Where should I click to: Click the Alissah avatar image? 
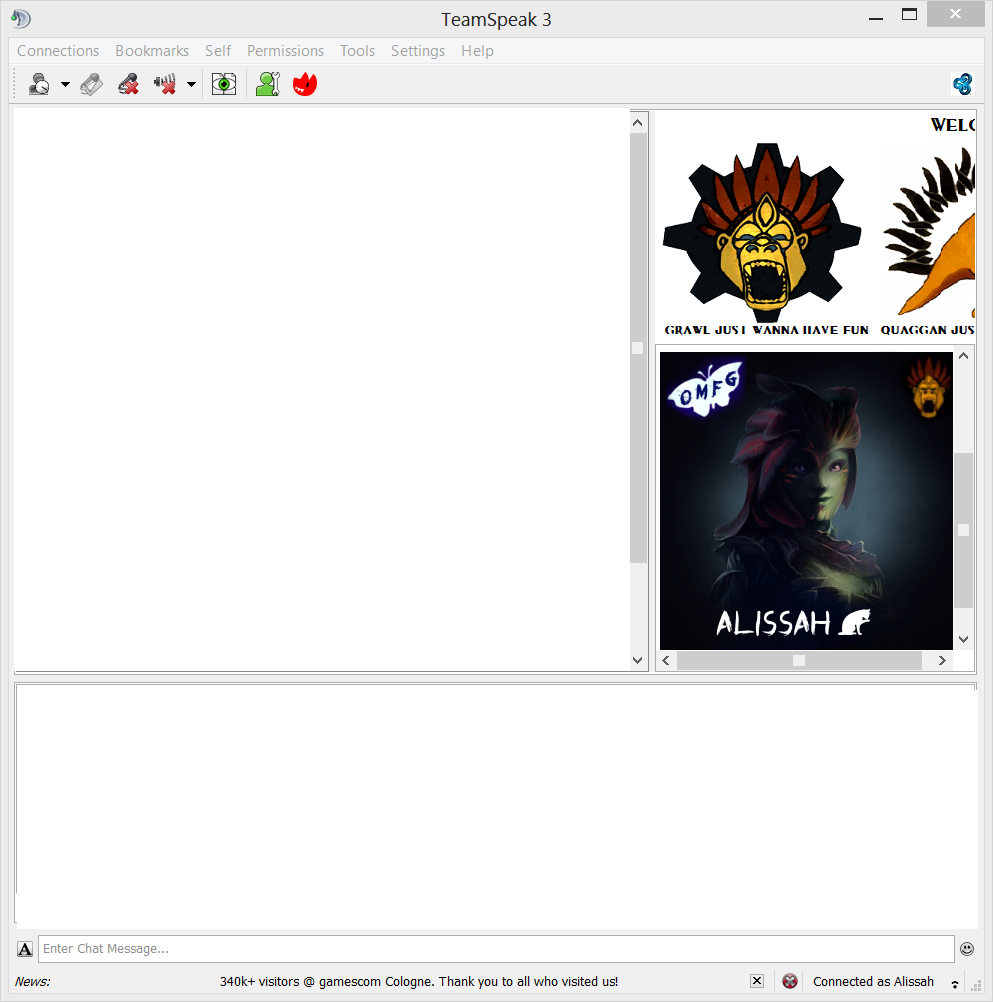806,500
